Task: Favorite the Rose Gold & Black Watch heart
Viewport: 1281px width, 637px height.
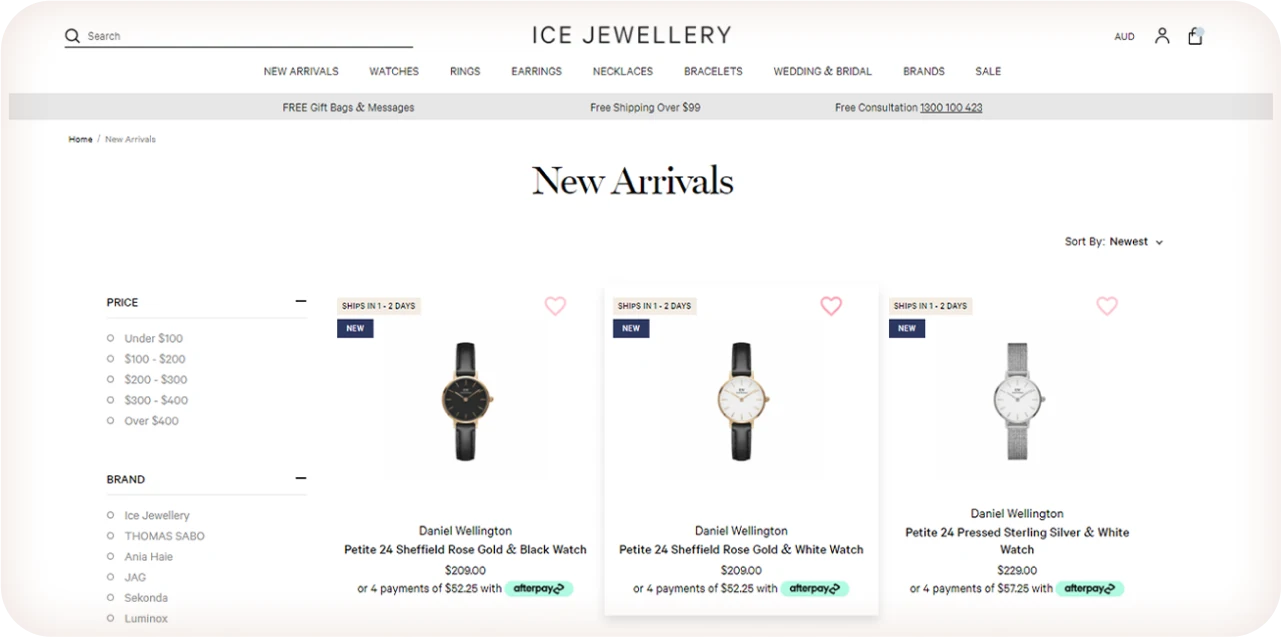Action: click(555, 306)
